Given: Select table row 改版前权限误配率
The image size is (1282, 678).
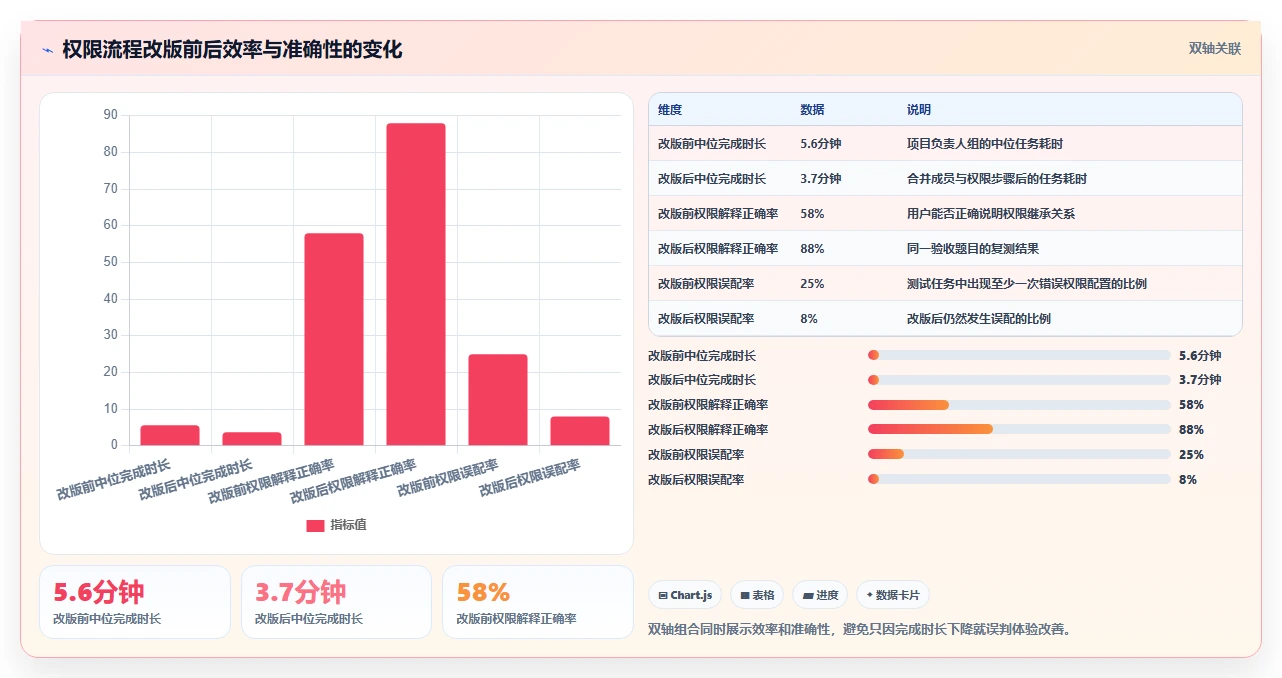Looking at the screenshot, I should [945, 284].
